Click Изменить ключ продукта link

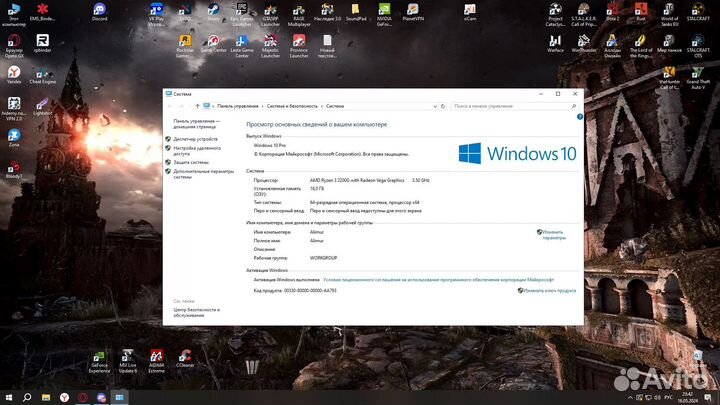[549, 291]
